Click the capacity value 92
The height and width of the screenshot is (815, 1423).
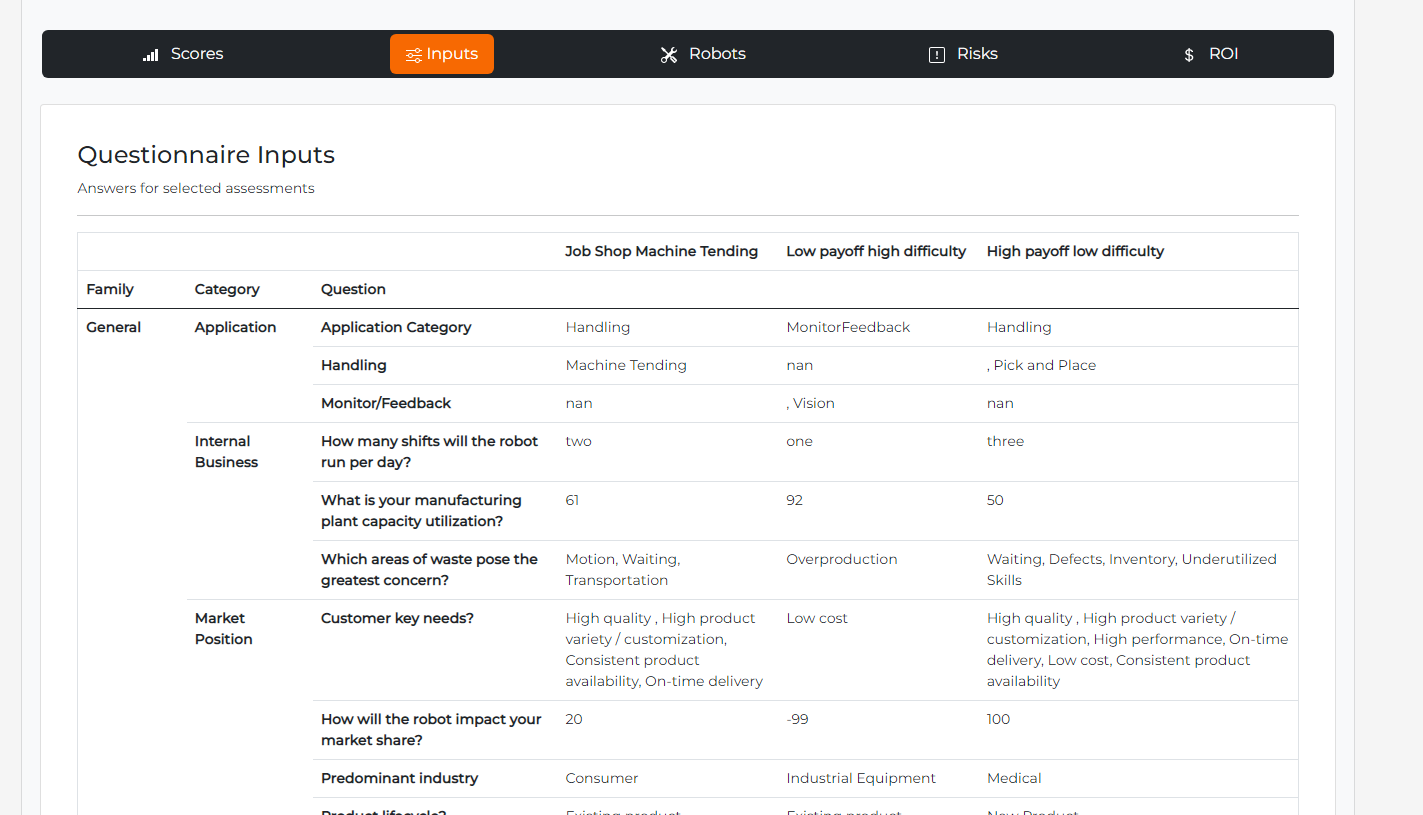[x=794, y=500]
